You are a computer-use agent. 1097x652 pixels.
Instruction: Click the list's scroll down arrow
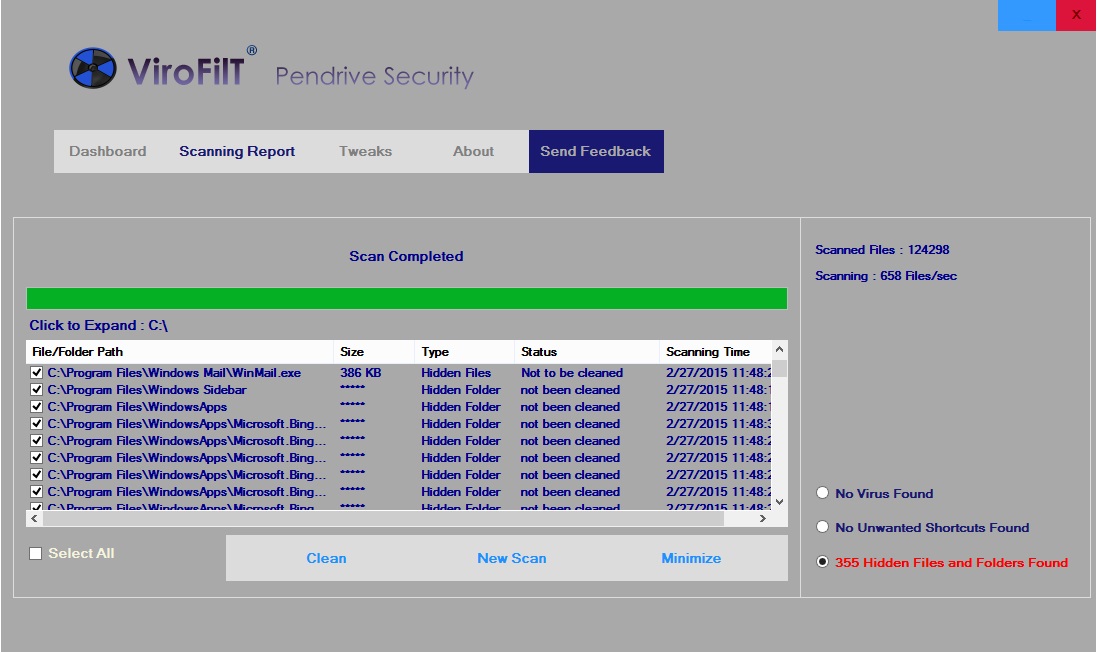click(779, 502)
